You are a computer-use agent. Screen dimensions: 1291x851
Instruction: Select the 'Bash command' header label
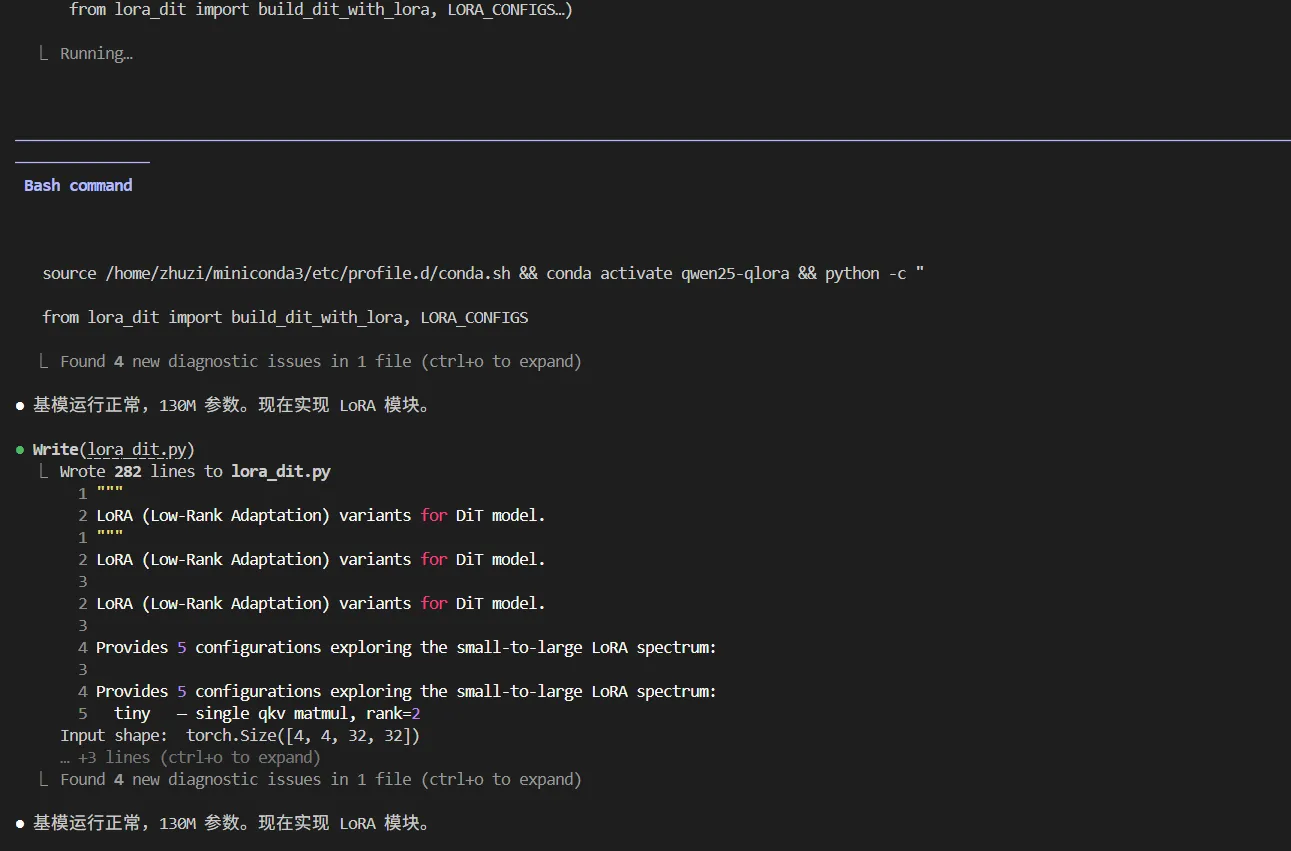[x=78, y=186]
